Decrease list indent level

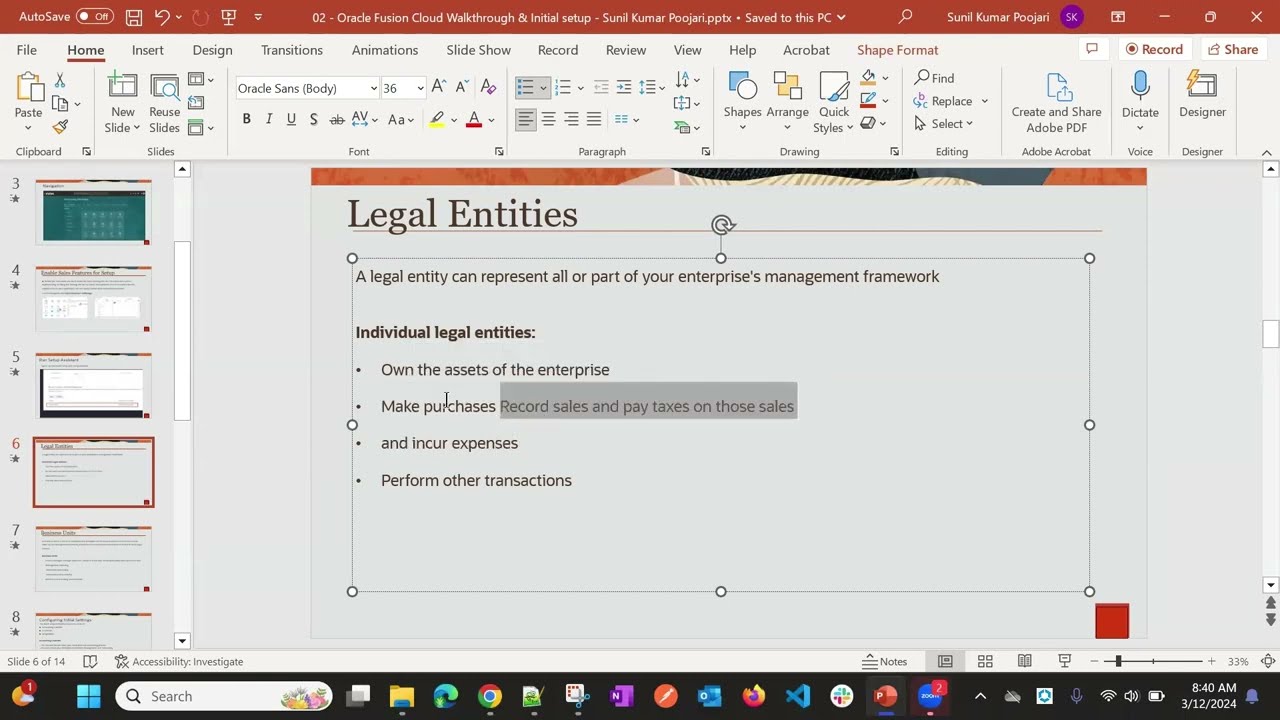click(602, 88)
